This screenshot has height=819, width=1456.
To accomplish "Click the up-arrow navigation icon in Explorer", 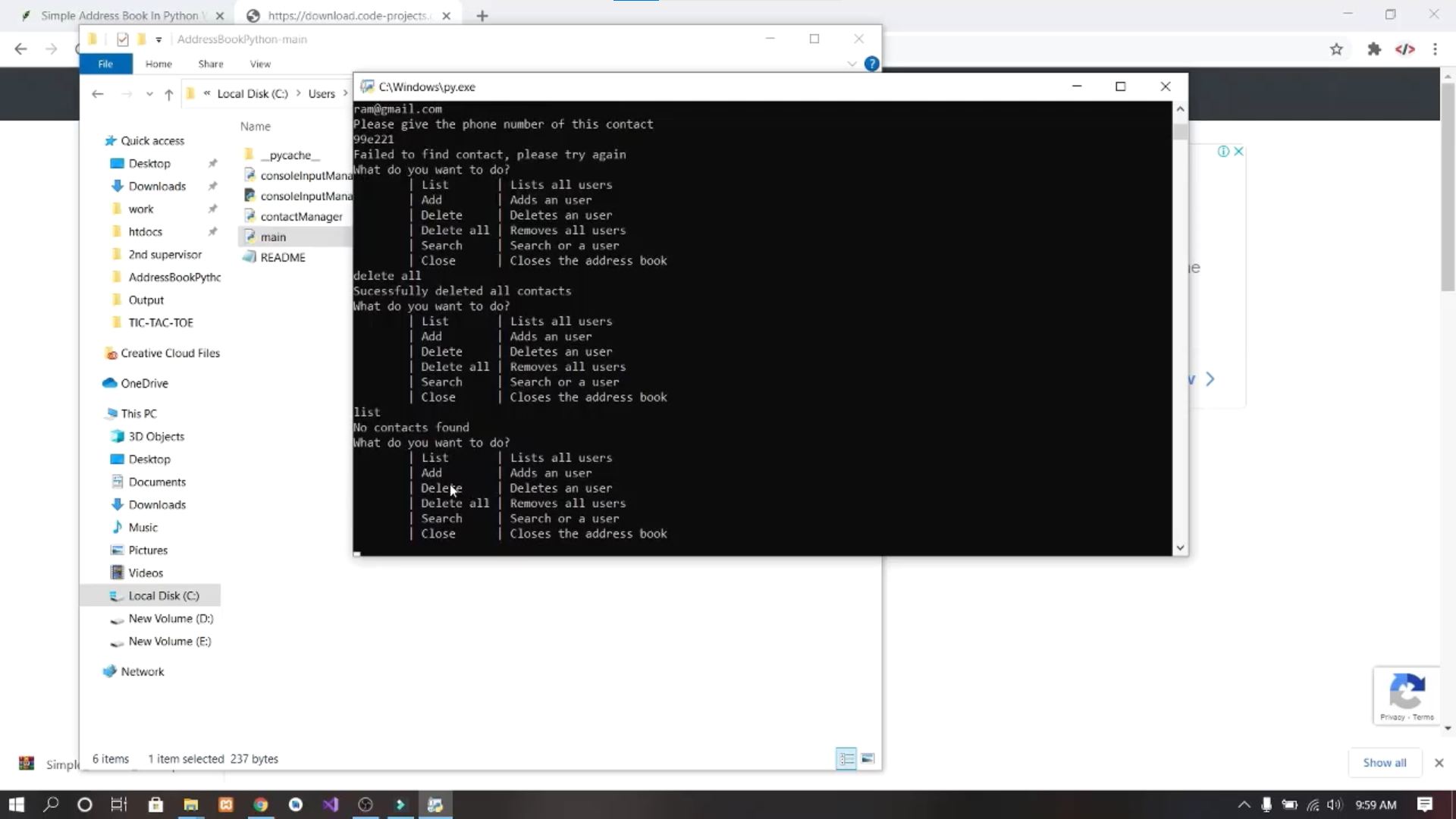I will (168, 94).
